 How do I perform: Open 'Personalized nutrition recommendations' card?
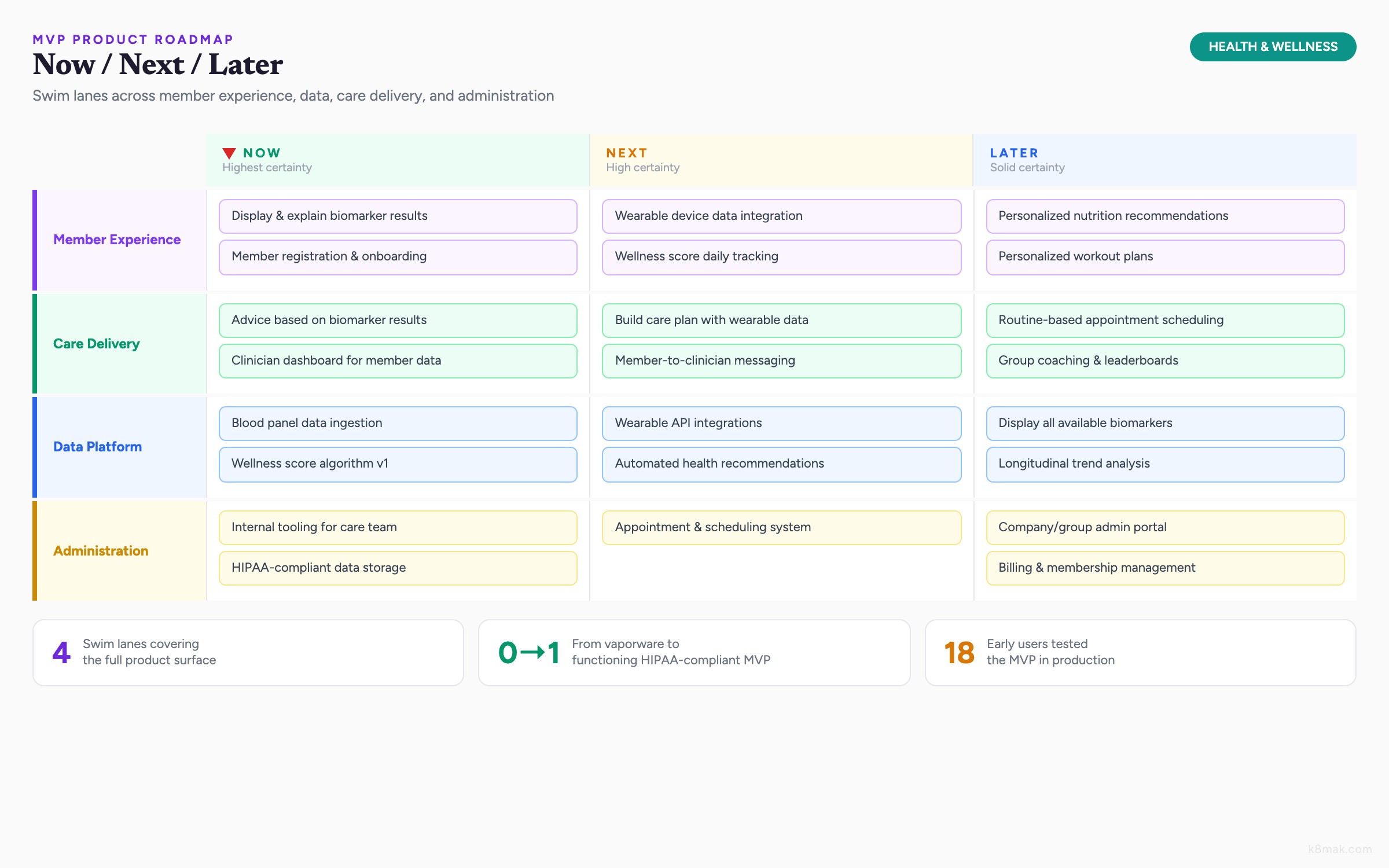(1166, 216)
